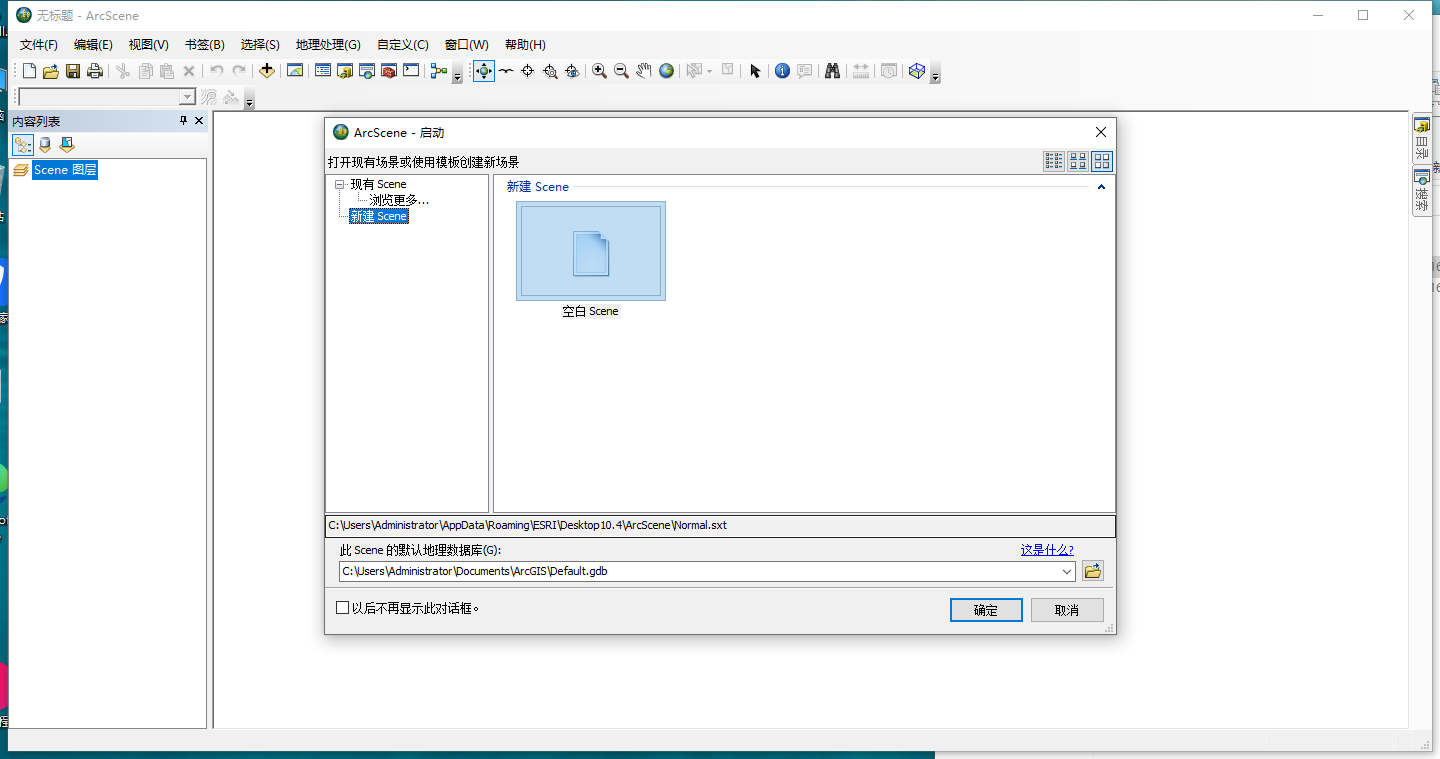Pin the 内容列表 panel with auto-hide
Image resolution: width=1440 pixels, height=759 pixels.
click(x=183, y=121)
